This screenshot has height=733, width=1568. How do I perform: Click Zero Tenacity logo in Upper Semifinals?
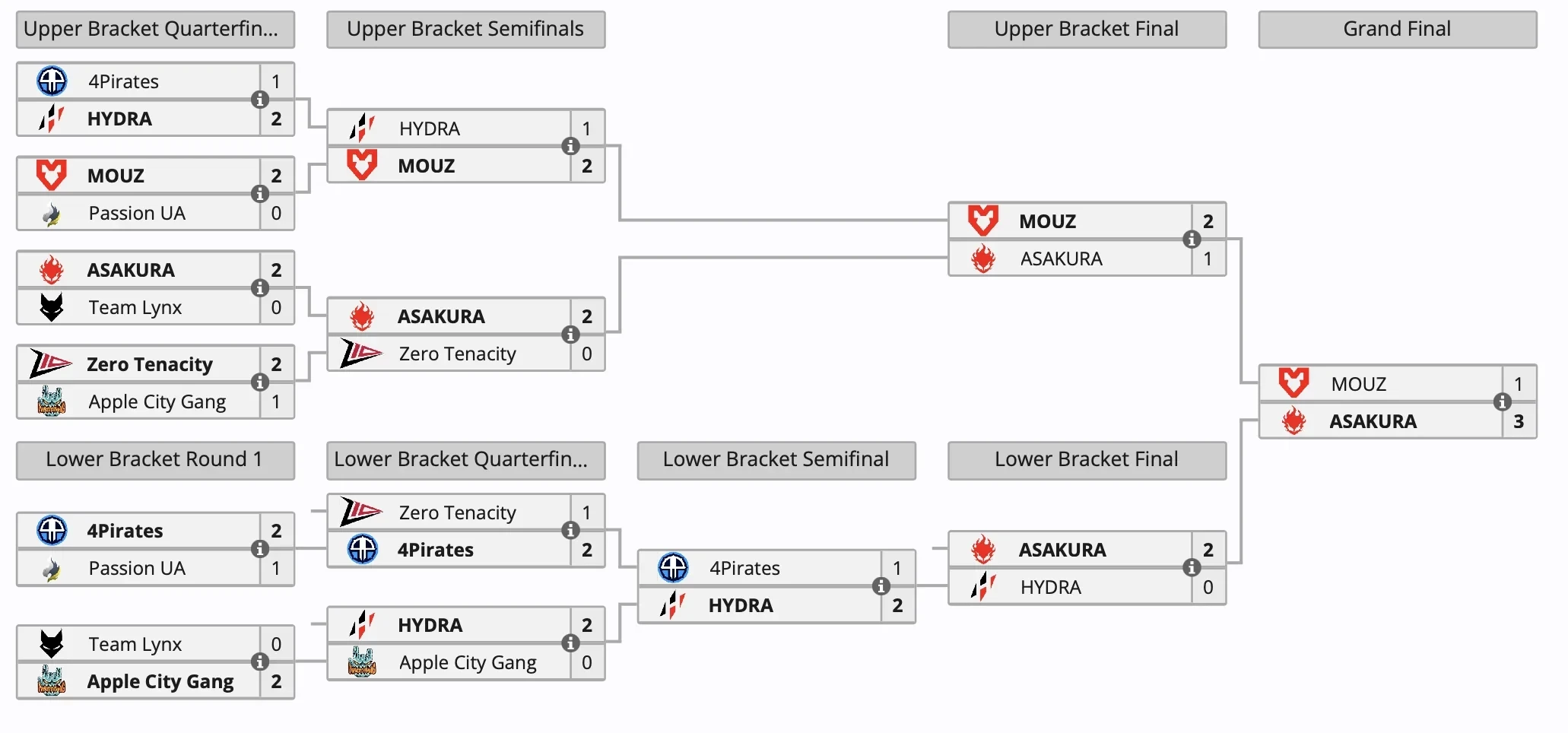pos(360,354)
